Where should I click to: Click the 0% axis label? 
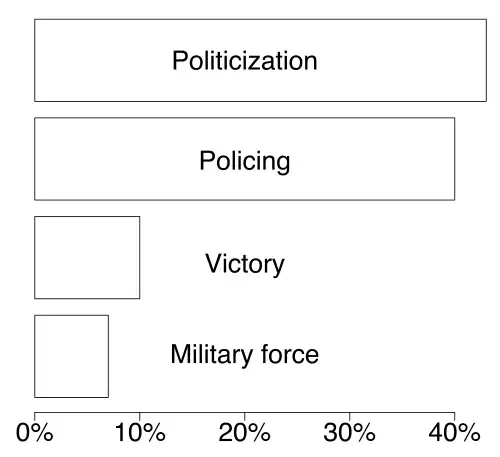coord(34,433)
